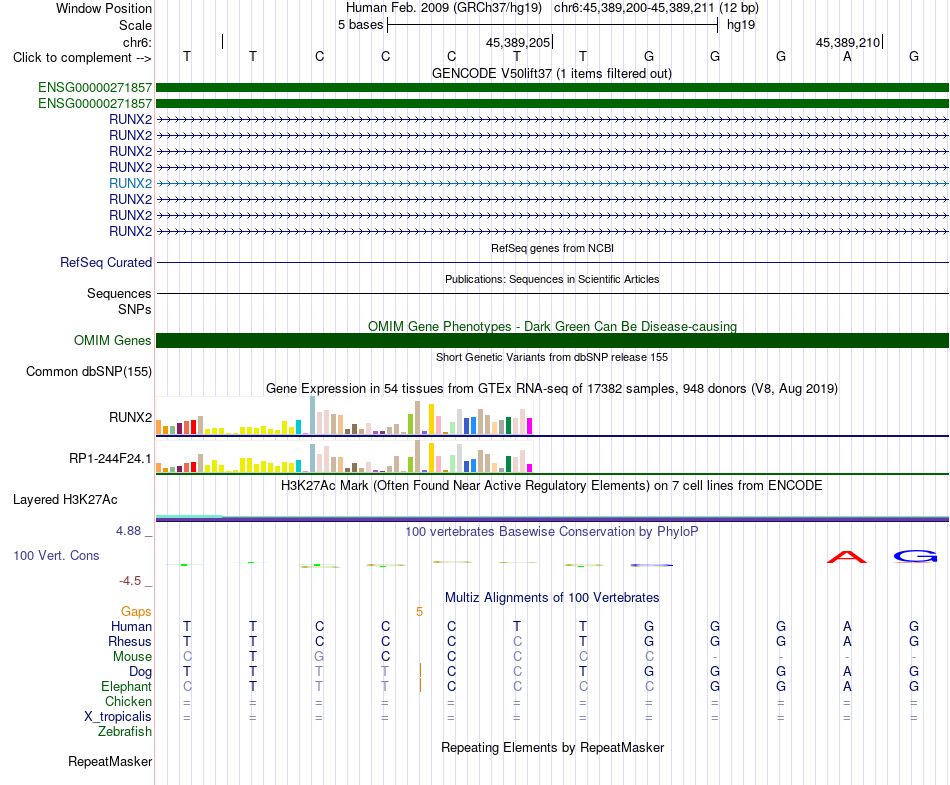Image resolution: width=950 pixels, height=785 pixels.
Task: Click the Common dbSNP(155) label
Action: (89, 371)
